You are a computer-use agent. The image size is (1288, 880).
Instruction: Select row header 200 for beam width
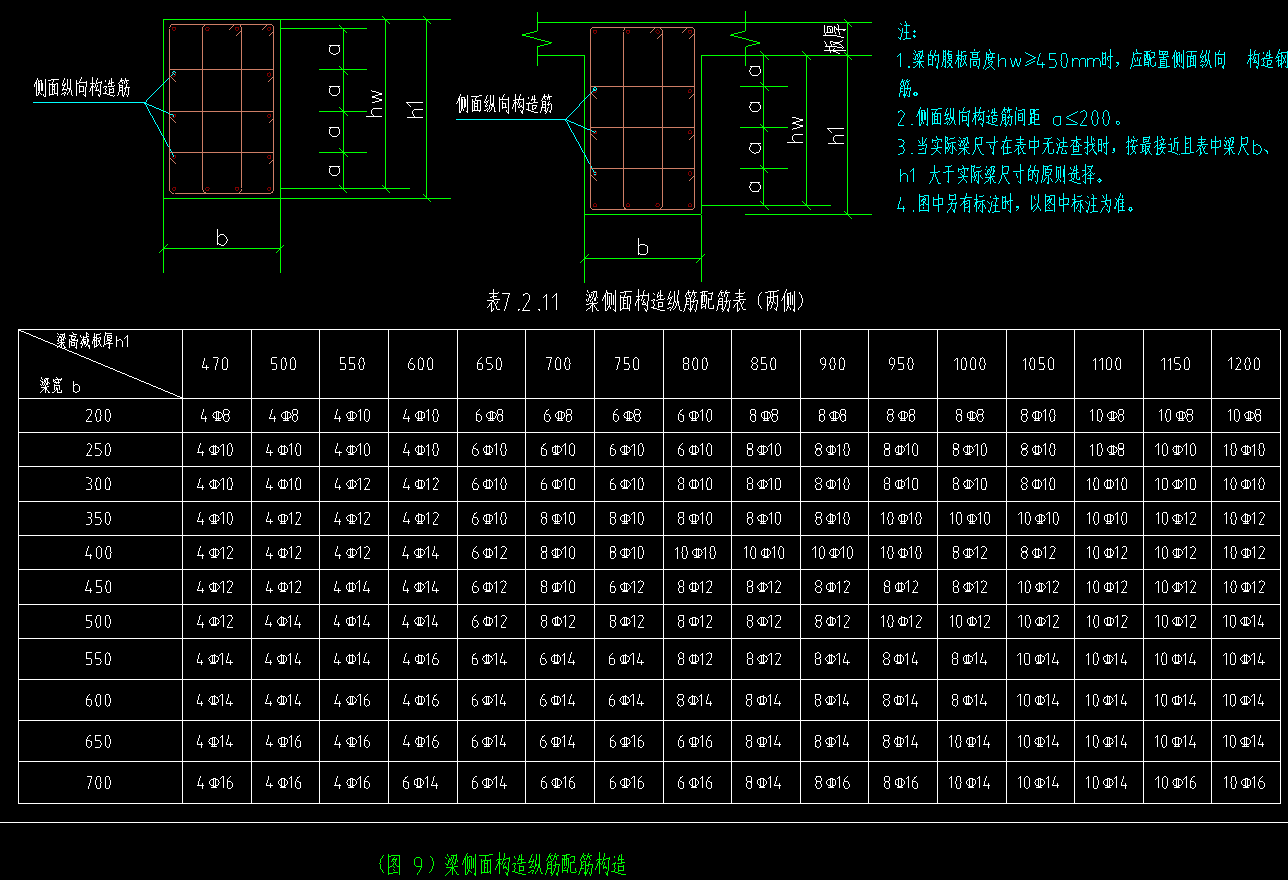(x=99, y=416)
